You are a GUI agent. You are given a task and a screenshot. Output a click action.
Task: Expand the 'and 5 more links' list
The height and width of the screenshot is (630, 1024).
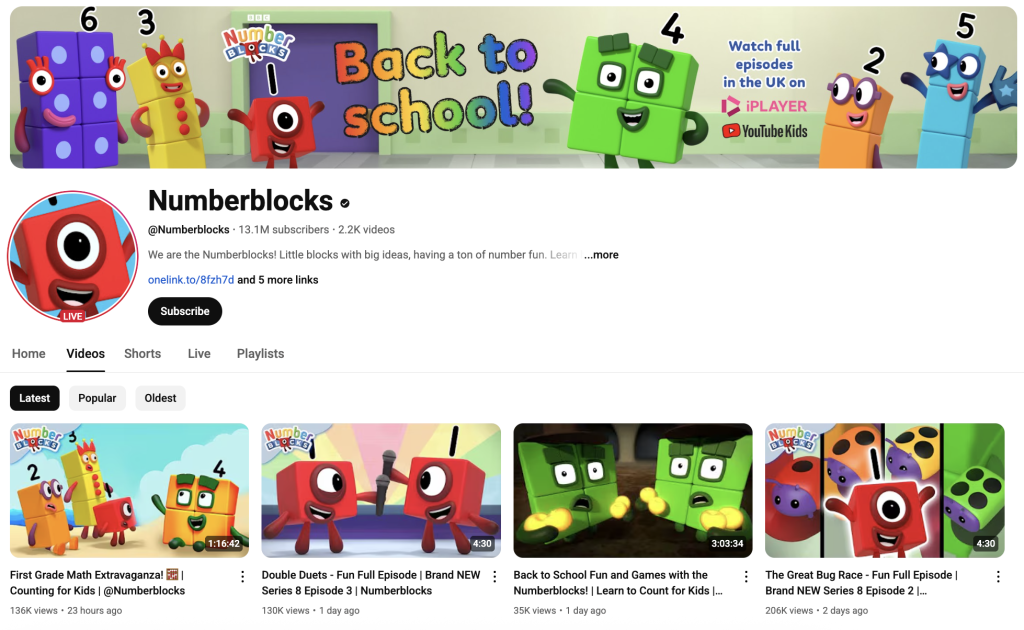[x=278, y=279]
